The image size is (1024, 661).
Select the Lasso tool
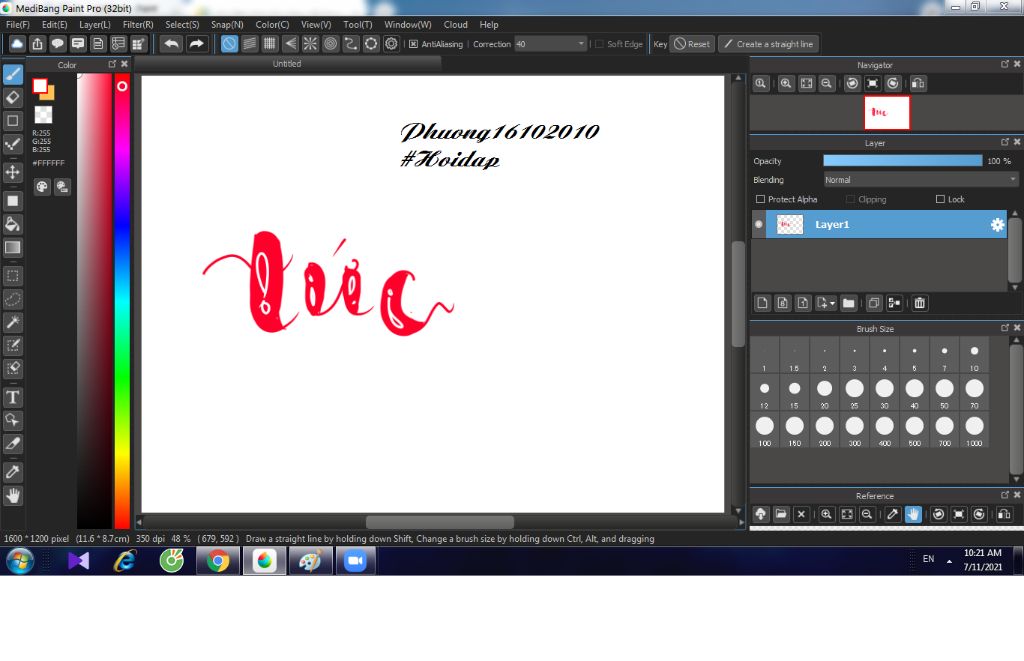(12, 299)
